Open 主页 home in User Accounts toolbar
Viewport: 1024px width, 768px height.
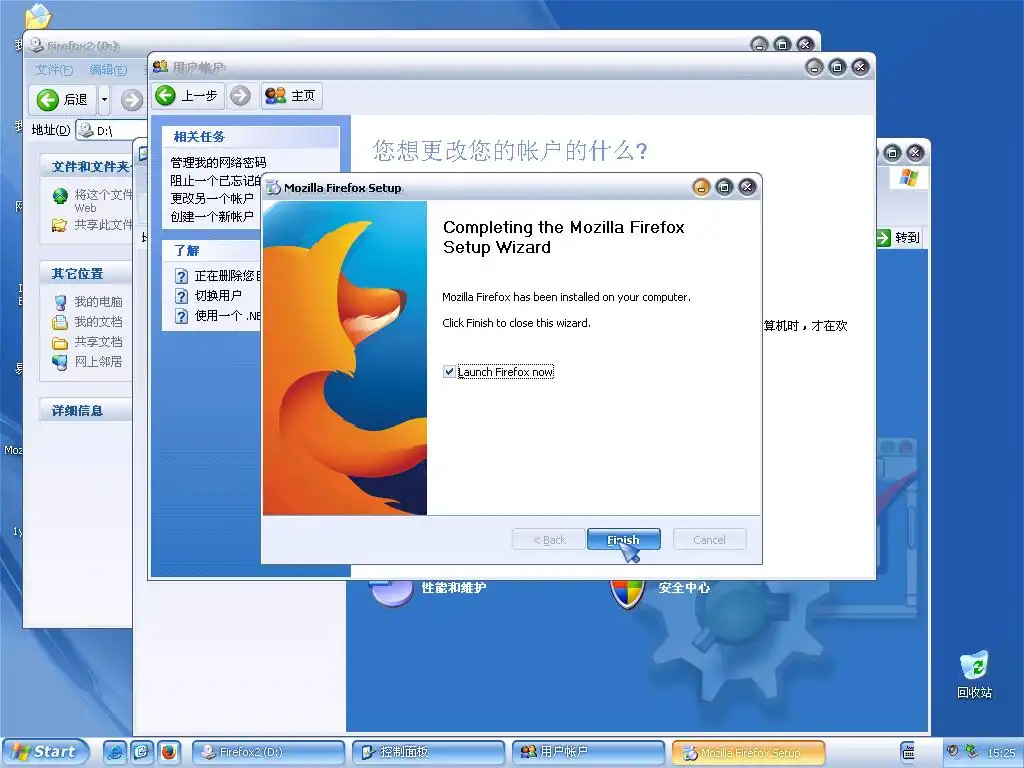coord(291,95)
